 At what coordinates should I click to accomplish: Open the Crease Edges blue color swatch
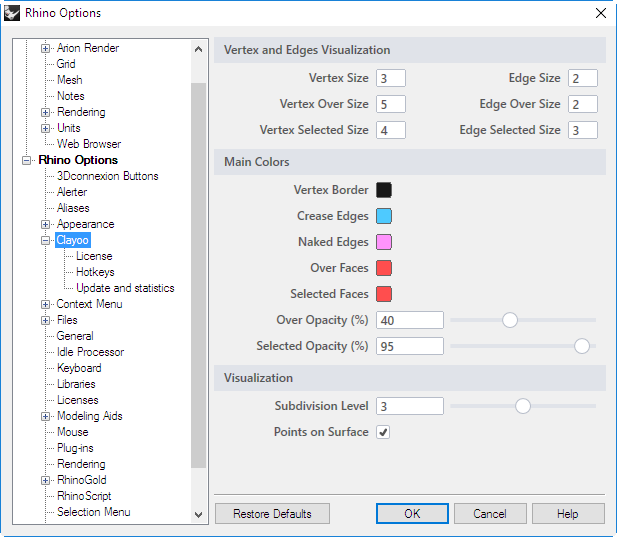384,216
